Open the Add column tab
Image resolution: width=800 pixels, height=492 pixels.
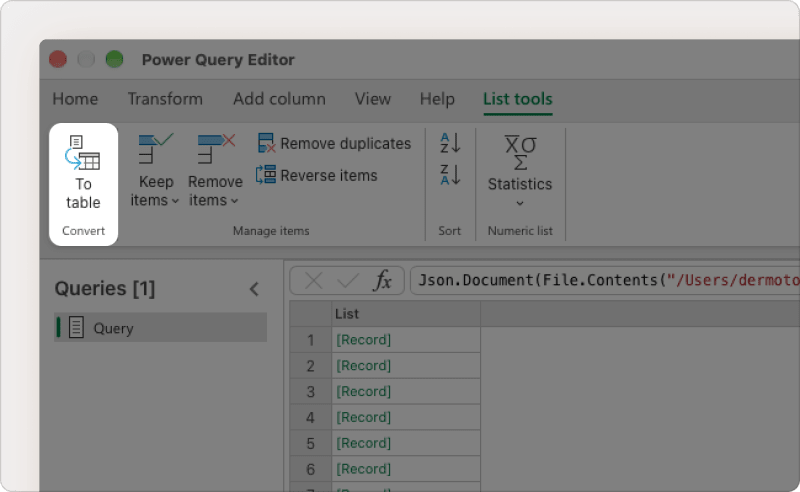(279, 99)
